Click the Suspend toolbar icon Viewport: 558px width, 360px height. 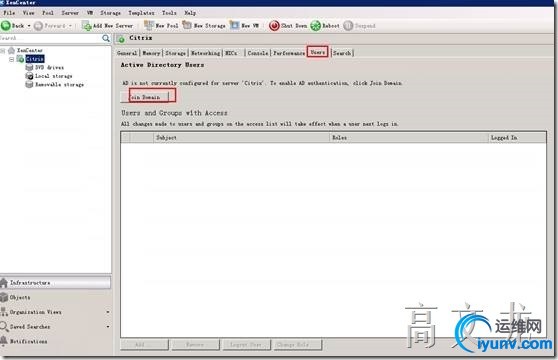pos(348,26)
